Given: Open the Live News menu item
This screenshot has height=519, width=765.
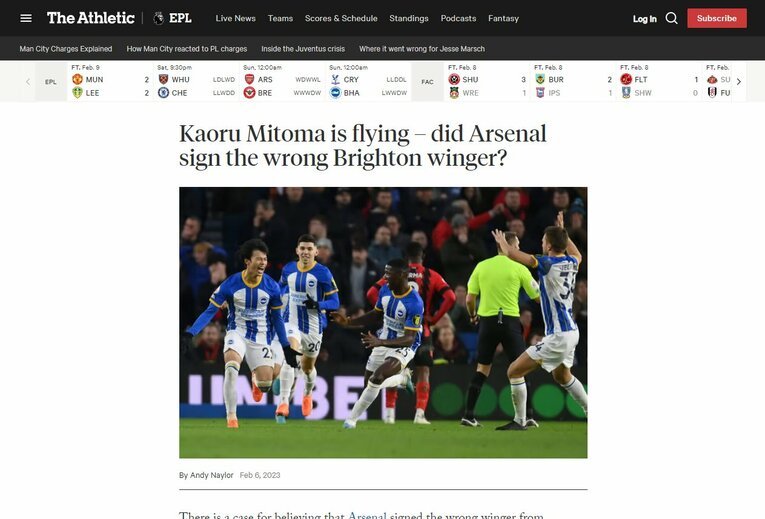Looking at the screenshot, I should pyautogui.click(x=236, y=19).
